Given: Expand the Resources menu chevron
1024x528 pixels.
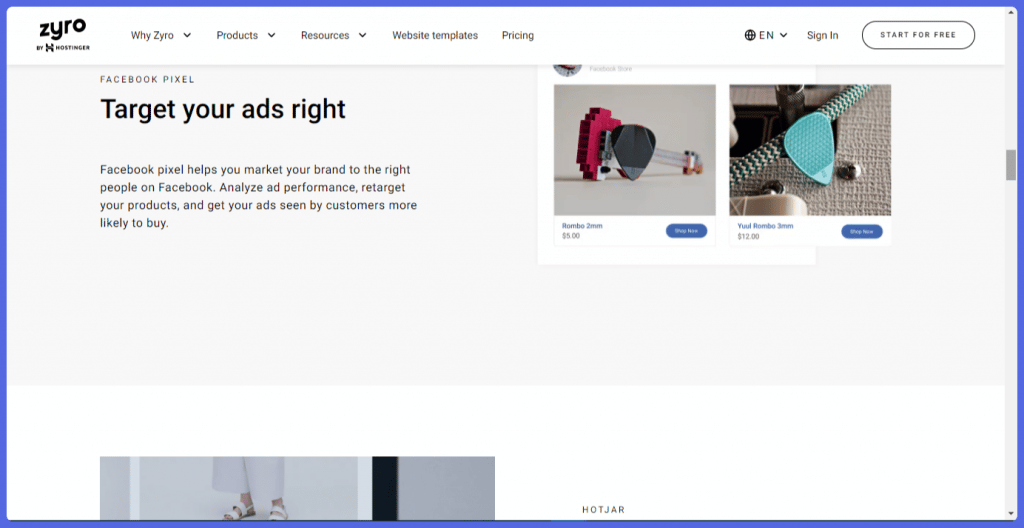Looking at the screenshot, I should 362,35.
